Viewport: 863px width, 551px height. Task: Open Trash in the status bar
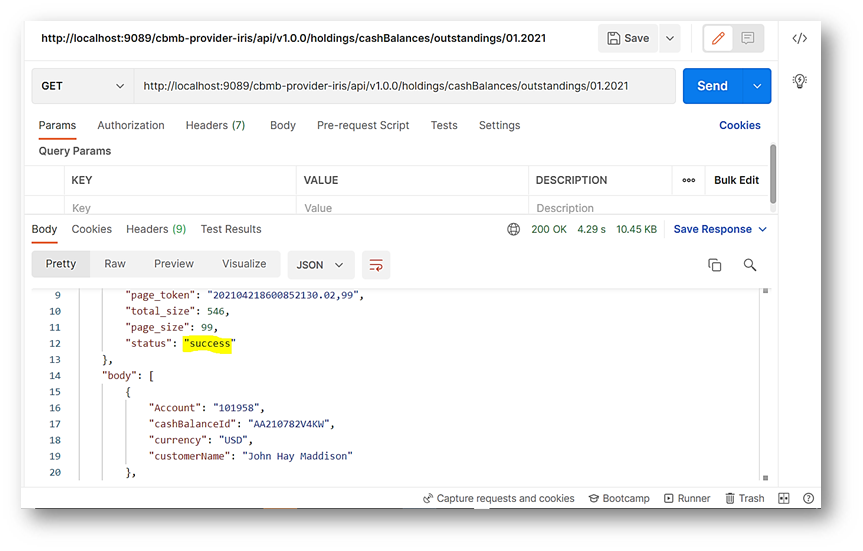point(744,498)
